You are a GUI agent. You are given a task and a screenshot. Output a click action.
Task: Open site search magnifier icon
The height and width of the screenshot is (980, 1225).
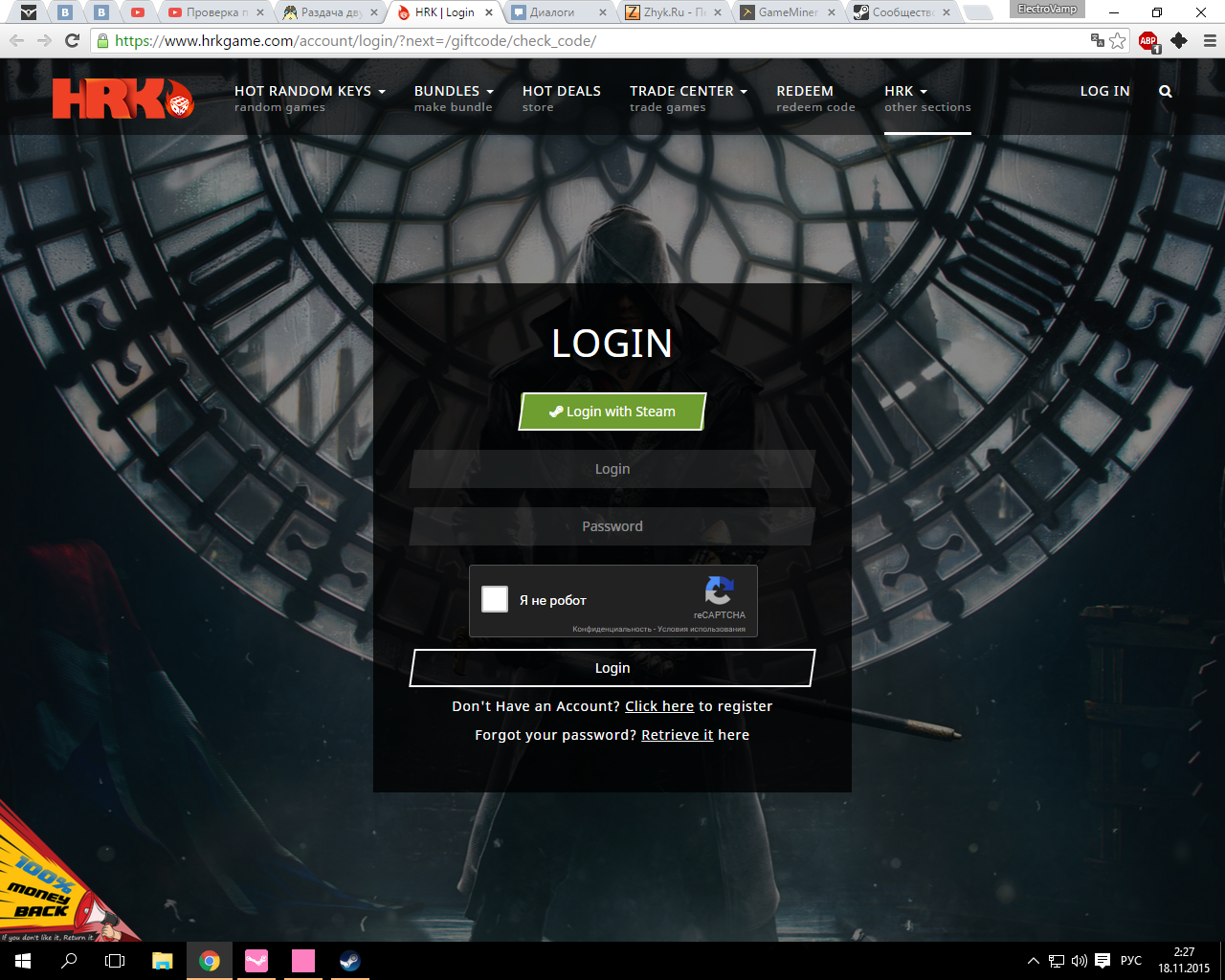(x=1165, y=92)
